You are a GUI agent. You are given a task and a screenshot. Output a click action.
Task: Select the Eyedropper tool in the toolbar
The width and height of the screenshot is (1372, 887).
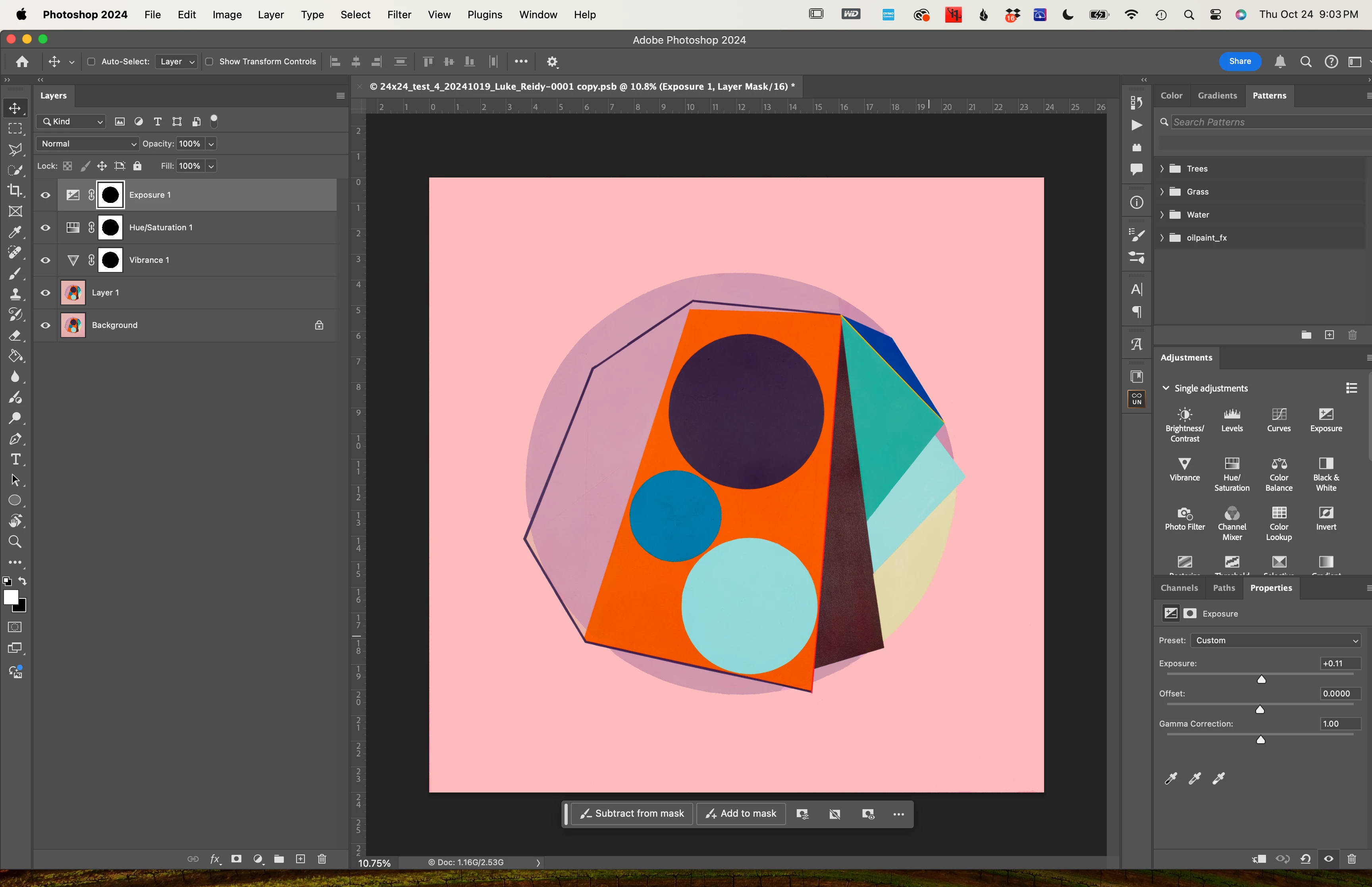click(15, 232)
